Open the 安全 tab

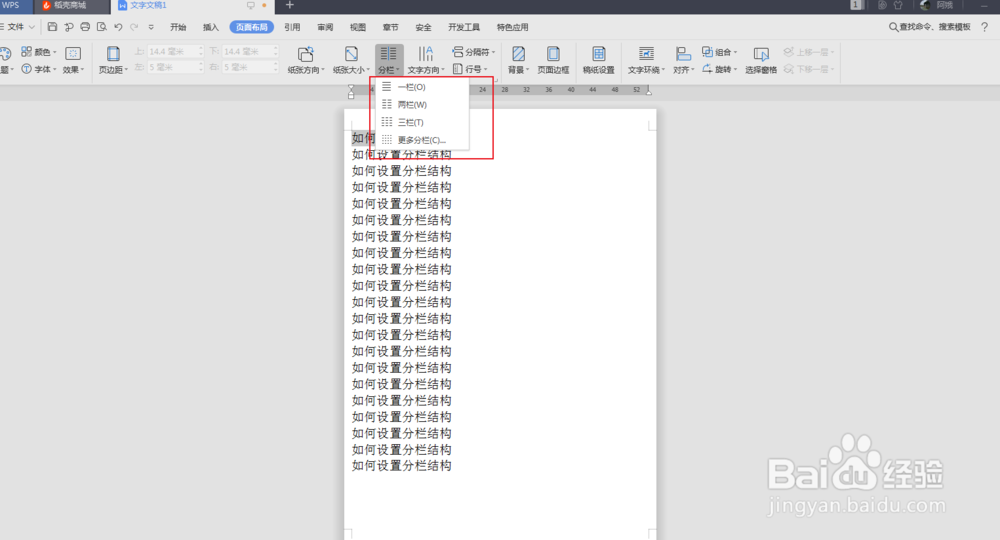pos(423,27)
